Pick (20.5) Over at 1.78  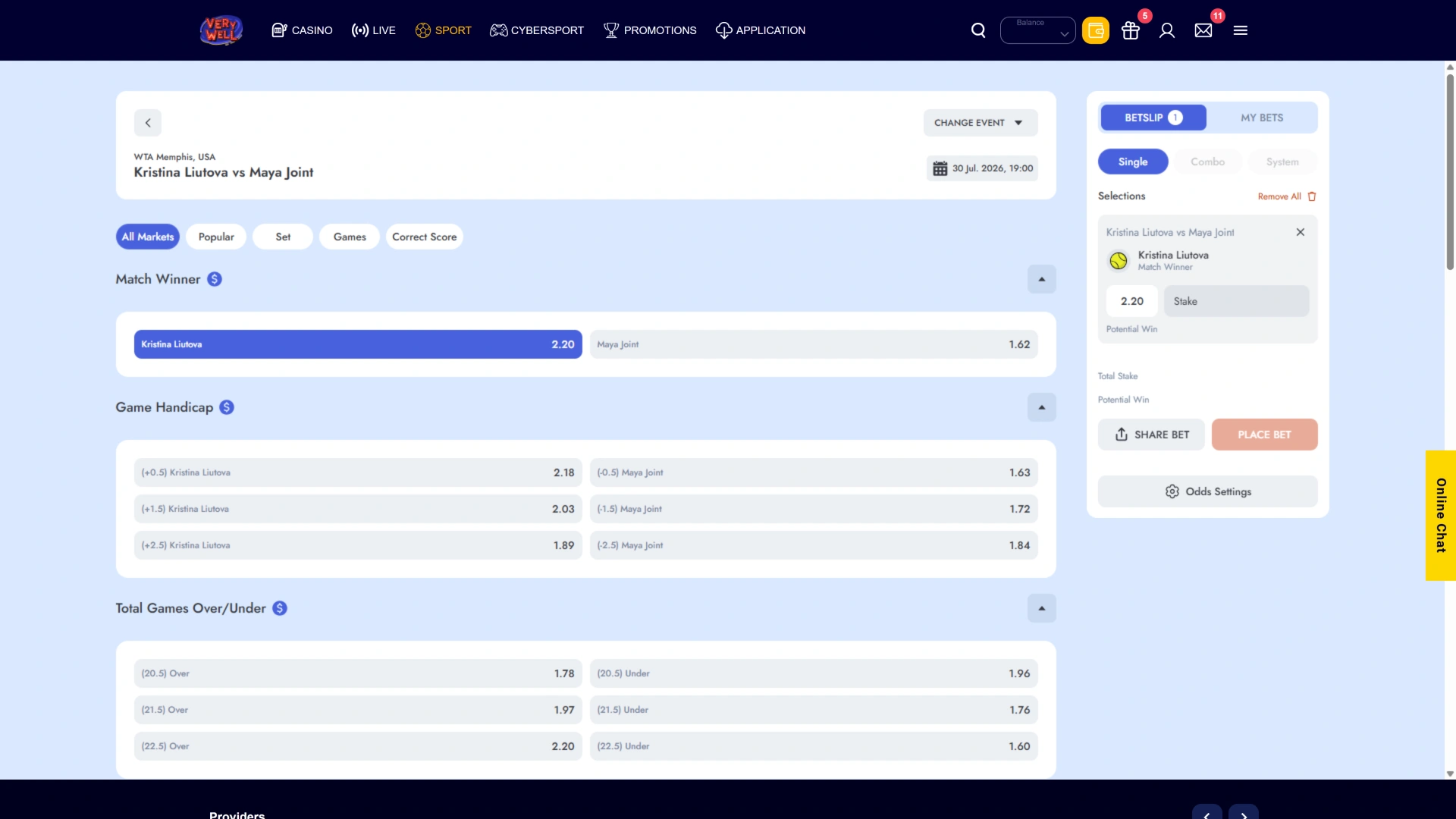click(358, 673)
